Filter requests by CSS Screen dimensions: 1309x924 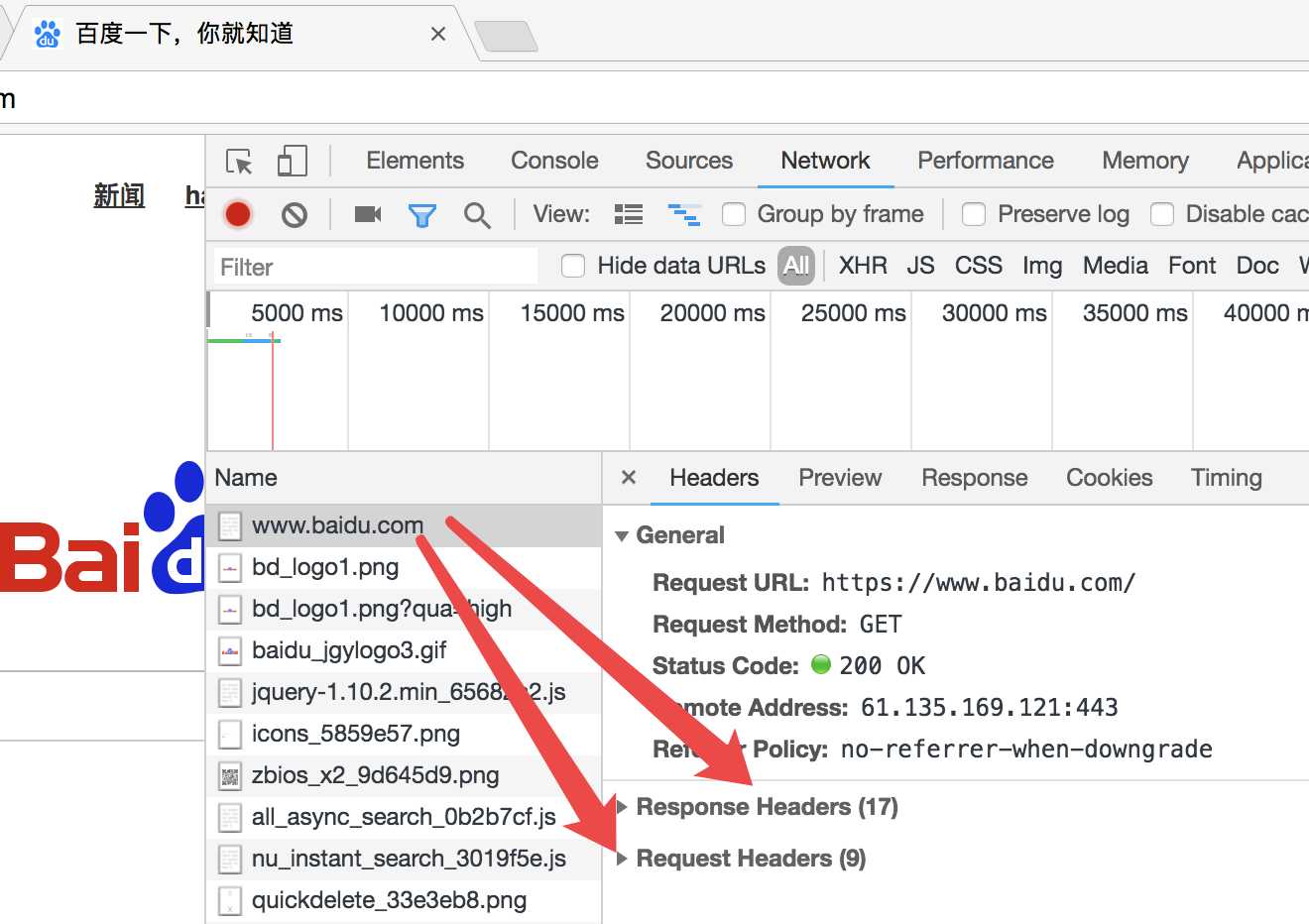[x=979, y=266]
